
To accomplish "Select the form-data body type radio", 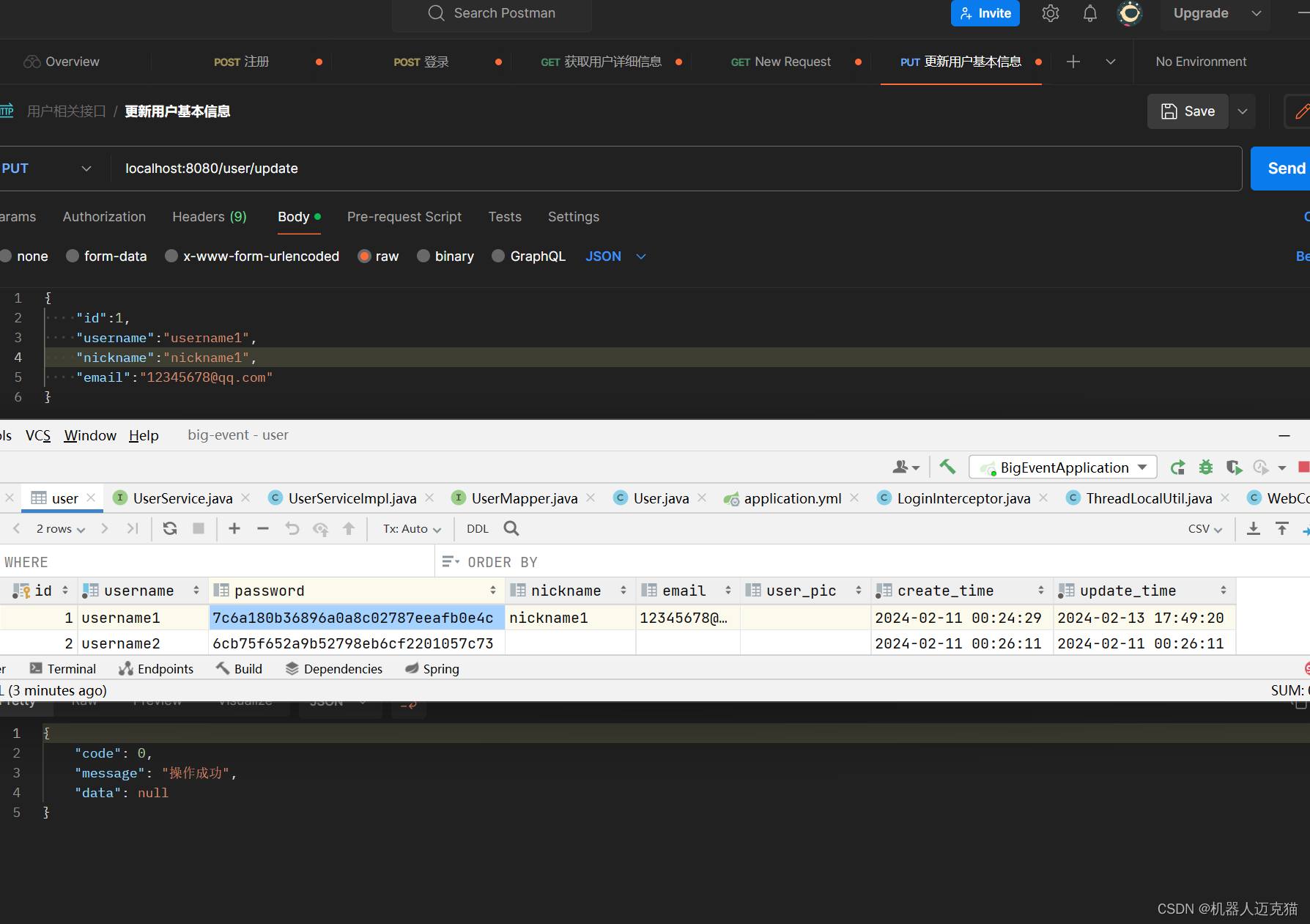I will (x=73, y=256).
